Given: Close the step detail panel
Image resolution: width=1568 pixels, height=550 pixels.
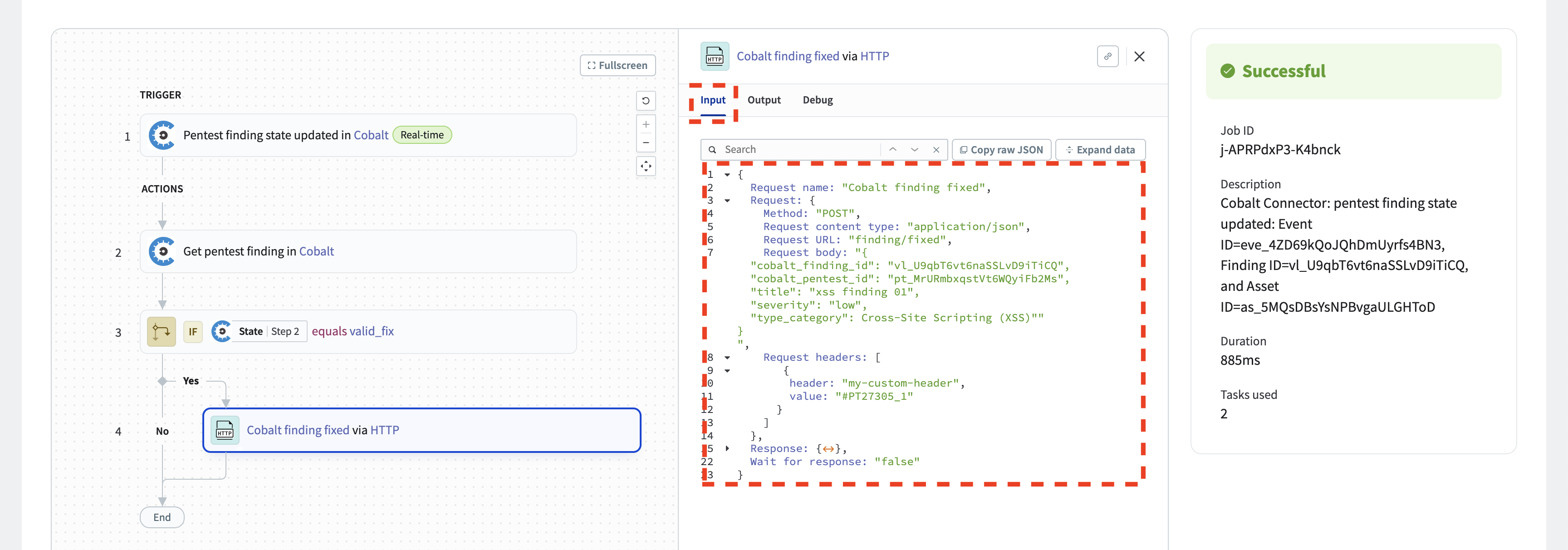Looking at the screenshot, I should click(1140, 57).
